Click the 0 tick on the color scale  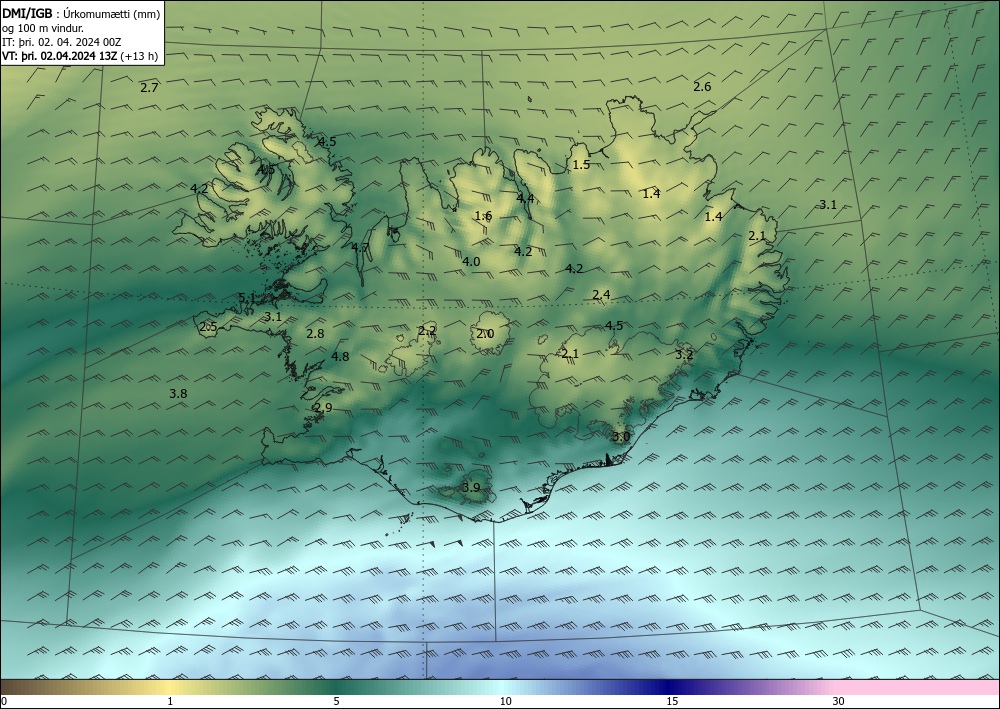[4, 701]
